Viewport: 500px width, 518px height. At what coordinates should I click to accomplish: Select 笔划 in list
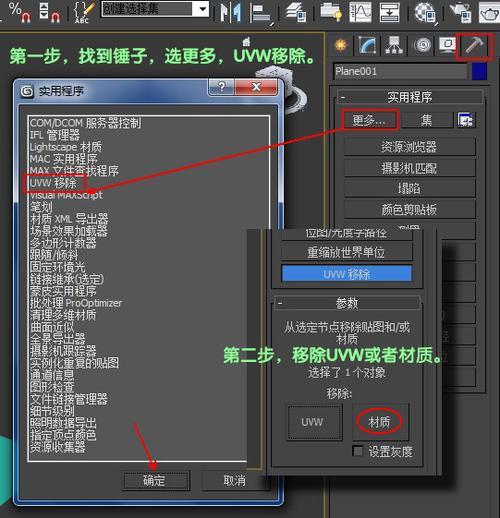click(x=41, y=207)
